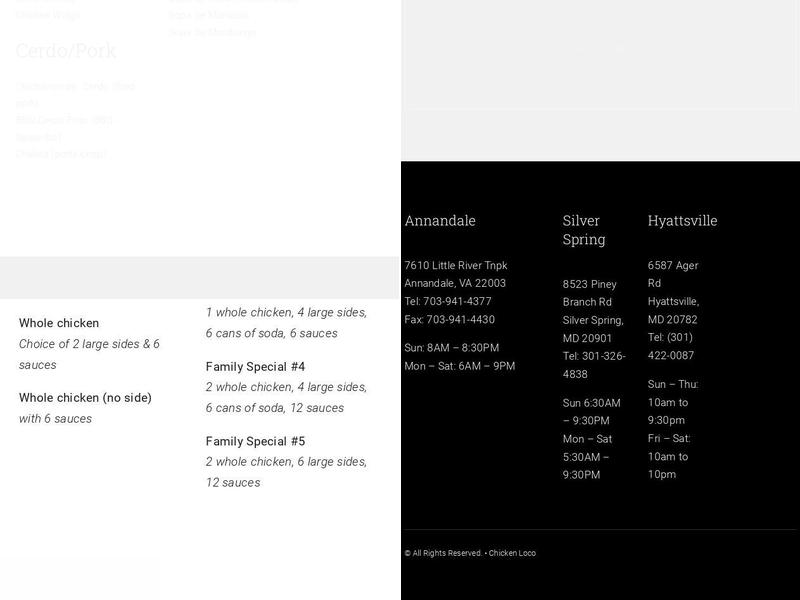Image resolution: width=800 pixels, height=600 pixels.
Task: Click the Silver Spring location heading
Action: tap(584, 230)
